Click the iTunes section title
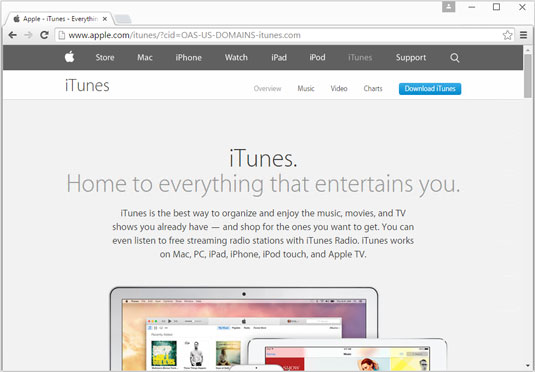 (87, 85)
